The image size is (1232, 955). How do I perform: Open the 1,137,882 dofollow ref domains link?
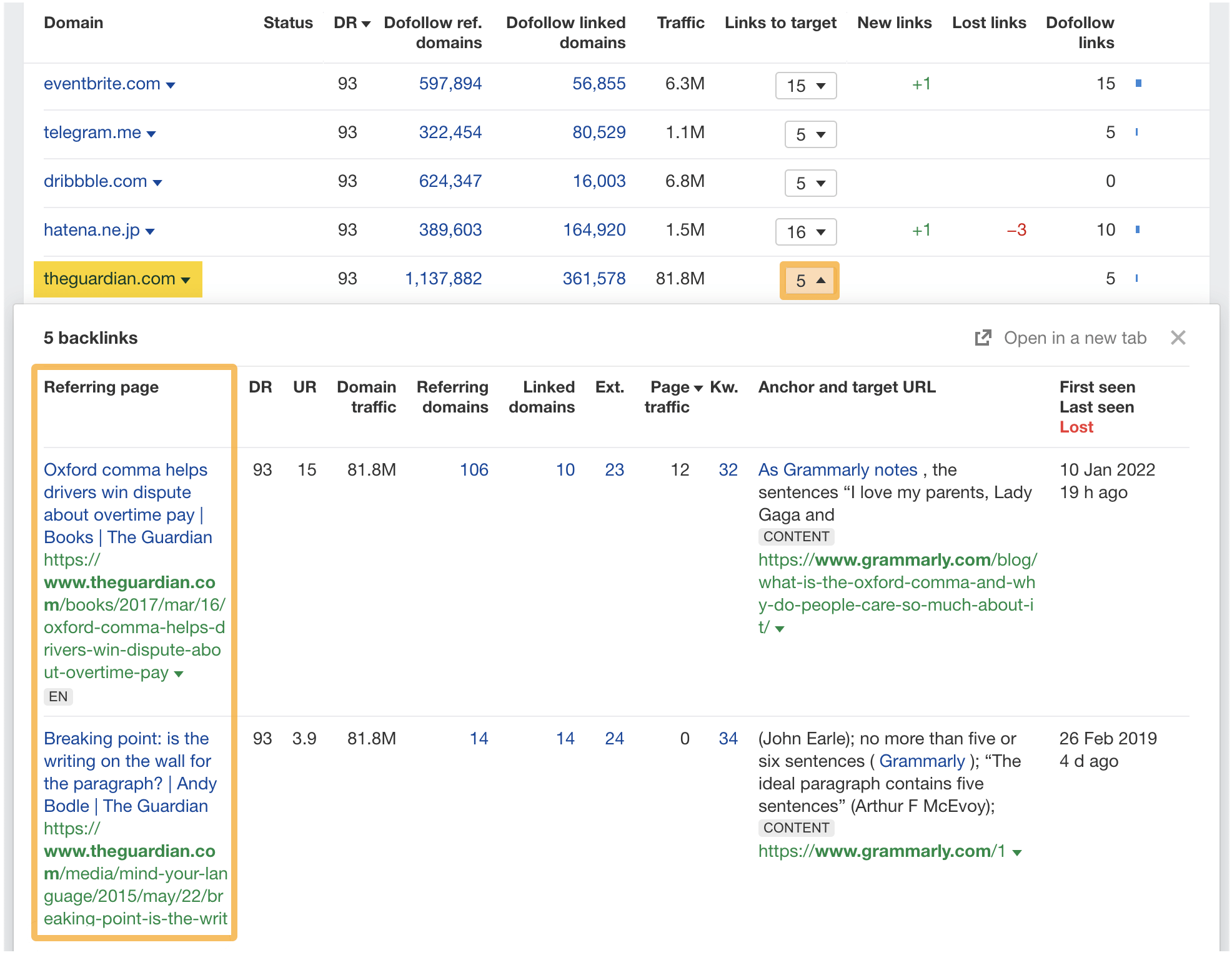tap(444, 279)
